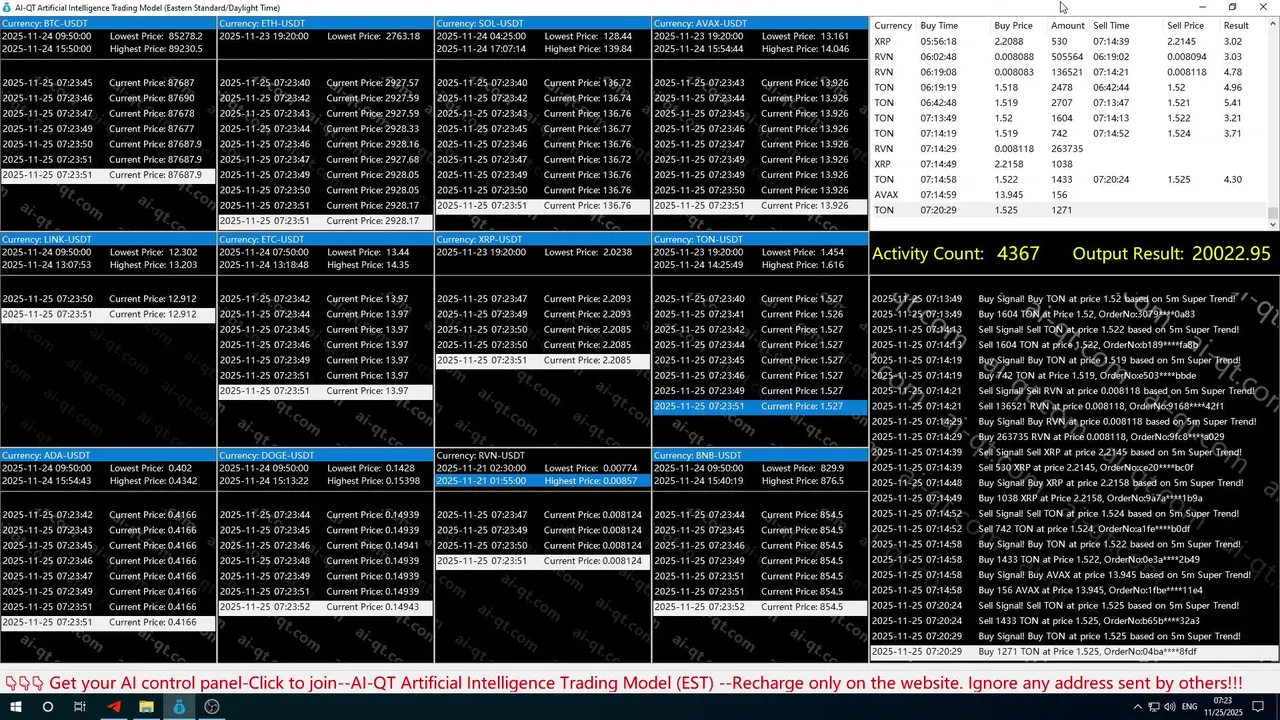Select log entry 'Buy 1271 TON at Price 1.525'
This screenshot has height=720, width=1280.
(x=1074, y=652)
